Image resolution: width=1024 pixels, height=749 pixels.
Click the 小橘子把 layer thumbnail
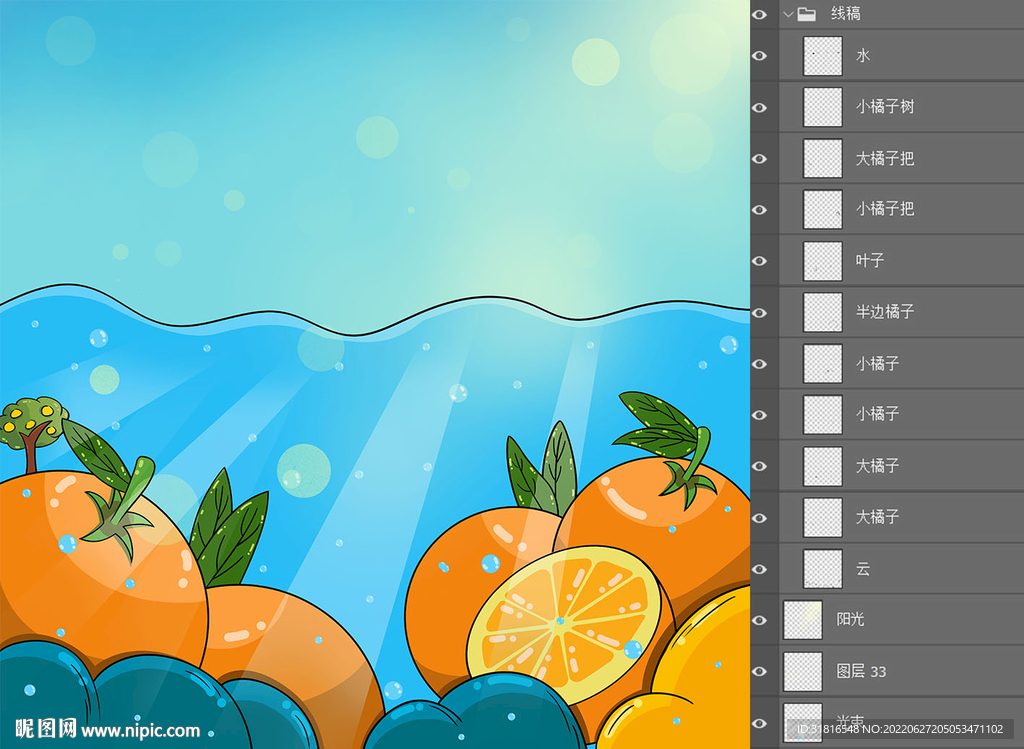pyautogui.click(x=823, y=210)
